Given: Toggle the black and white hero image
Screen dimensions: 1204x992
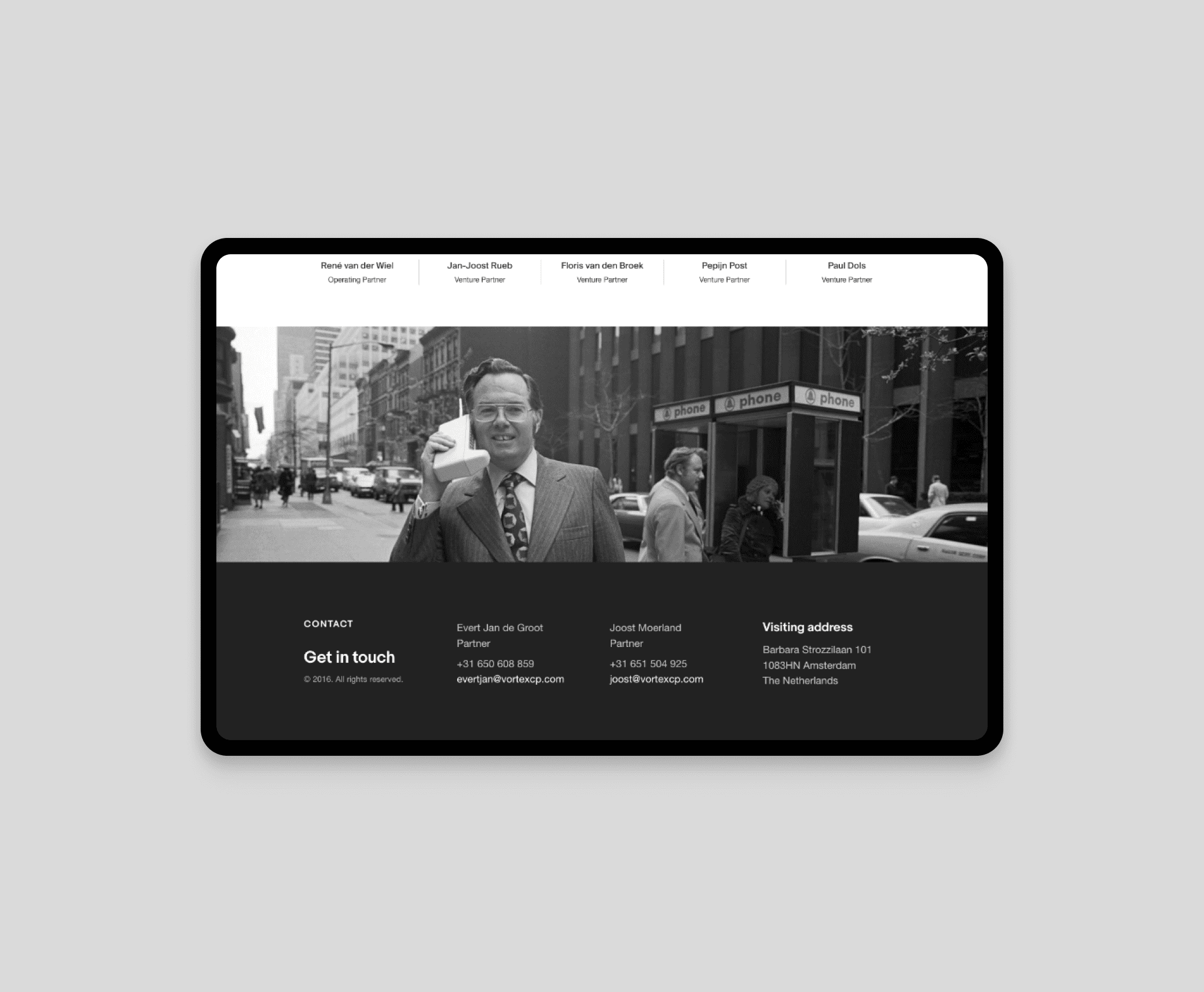Looking at the screenshot, I should click(x=602, y=443).
